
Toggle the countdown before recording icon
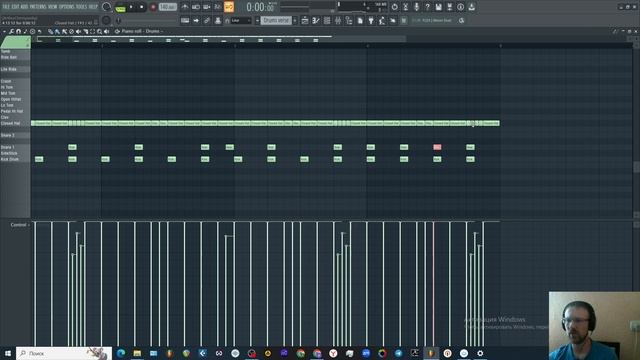click(x=207, y=7)
